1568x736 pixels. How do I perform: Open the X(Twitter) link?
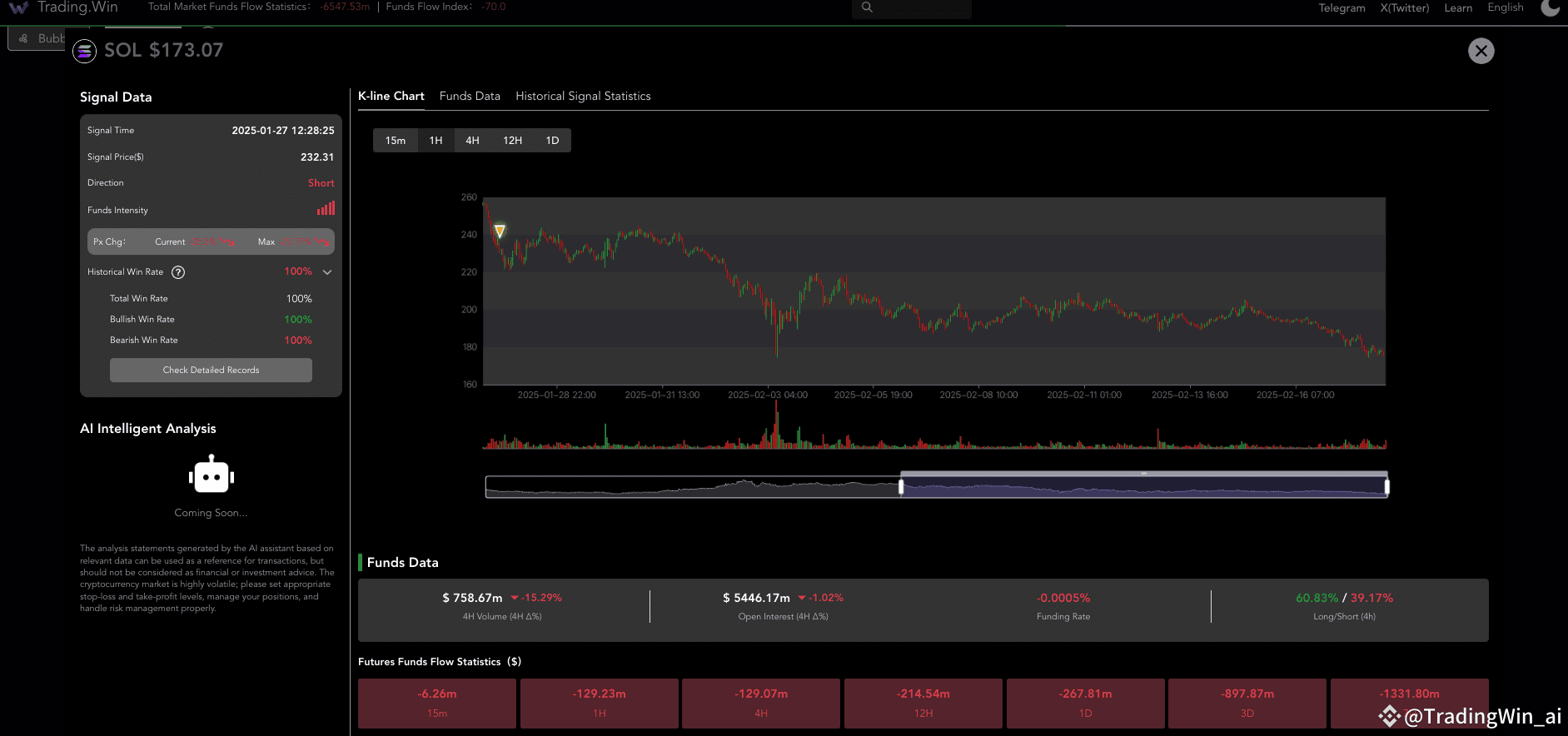tap(1404, 8)
